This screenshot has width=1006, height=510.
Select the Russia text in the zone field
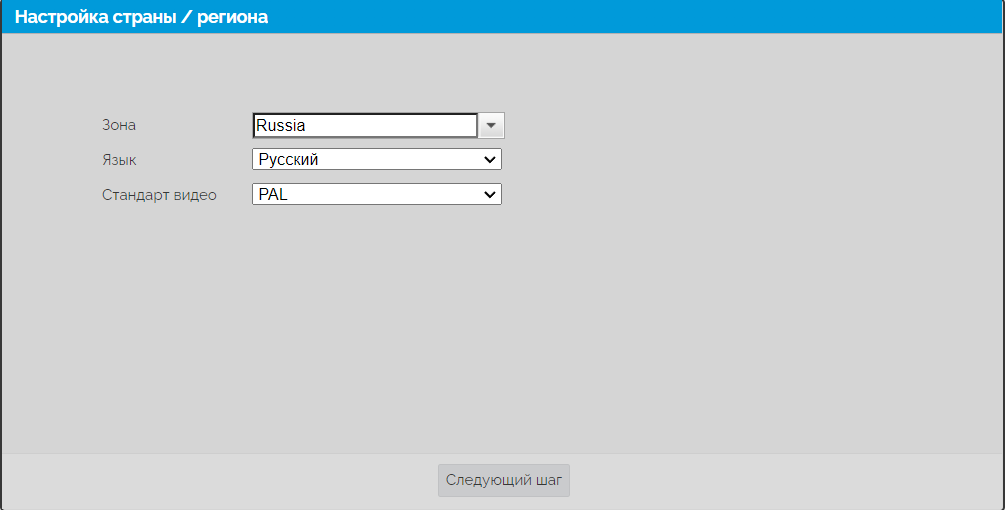point(281,126)
